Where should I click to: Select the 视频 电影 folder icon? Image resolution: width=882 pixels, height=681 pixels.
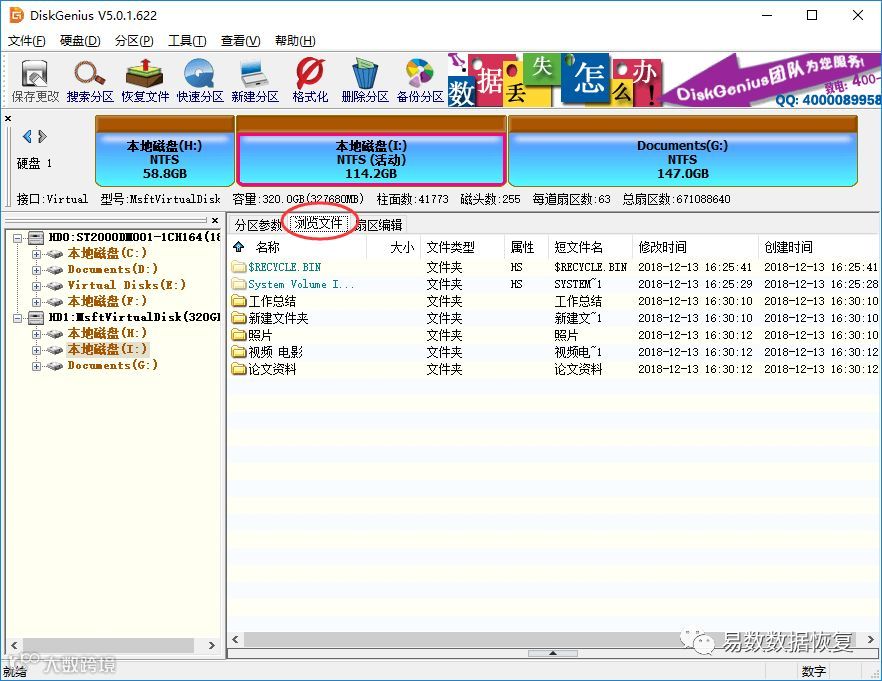[239, 352]
